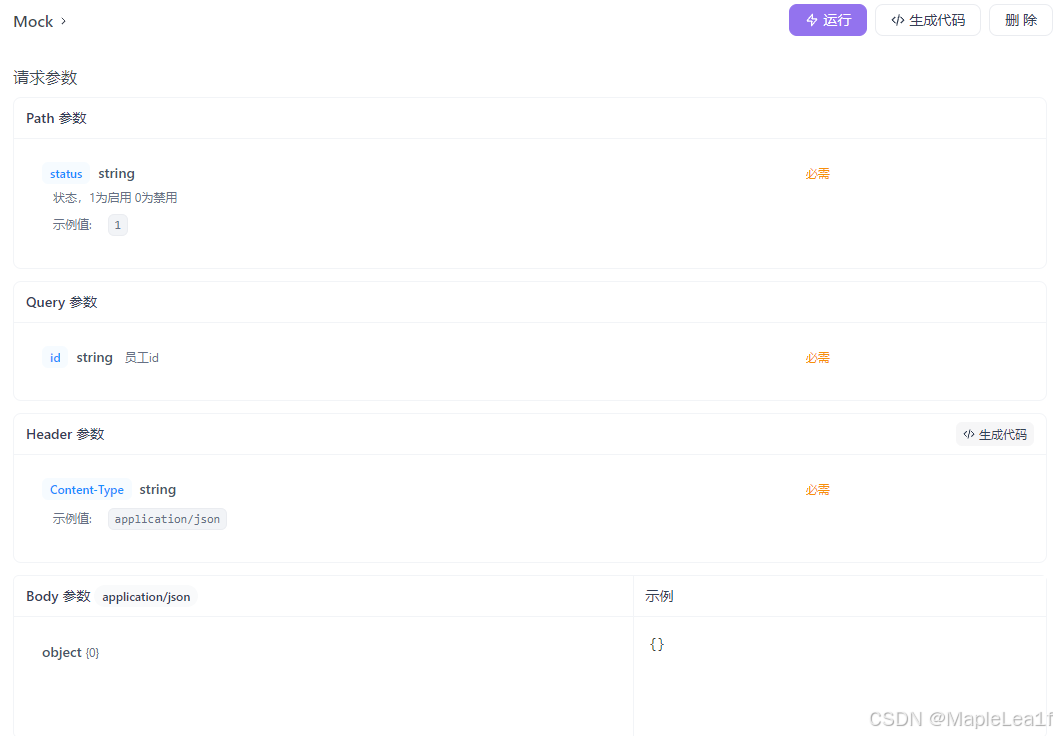Click the application/json tag beside Body 参数
Viewport: 1057px width, 736px height.
click(146, 596)
